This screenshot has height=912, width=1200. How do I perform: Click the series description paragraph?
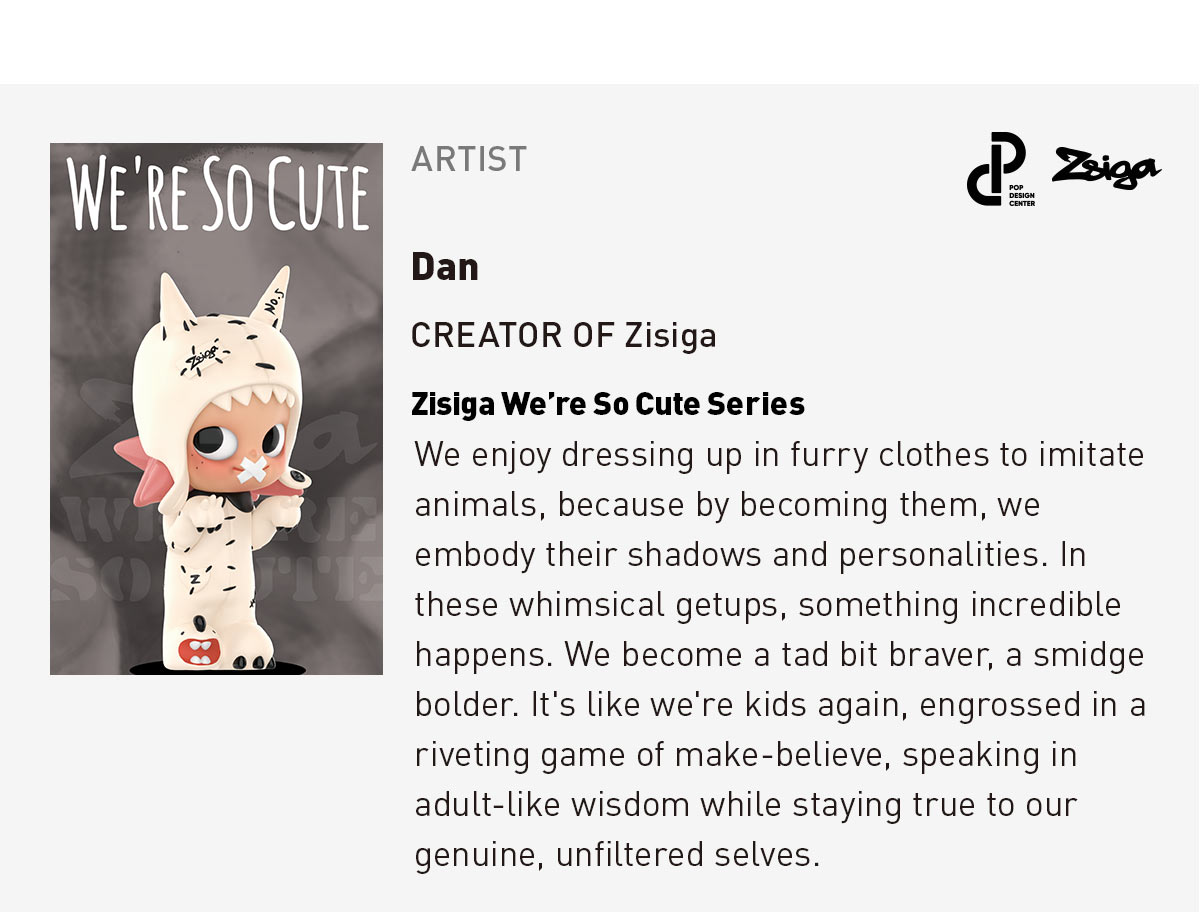pyautogui.click(x=780, y=654)
